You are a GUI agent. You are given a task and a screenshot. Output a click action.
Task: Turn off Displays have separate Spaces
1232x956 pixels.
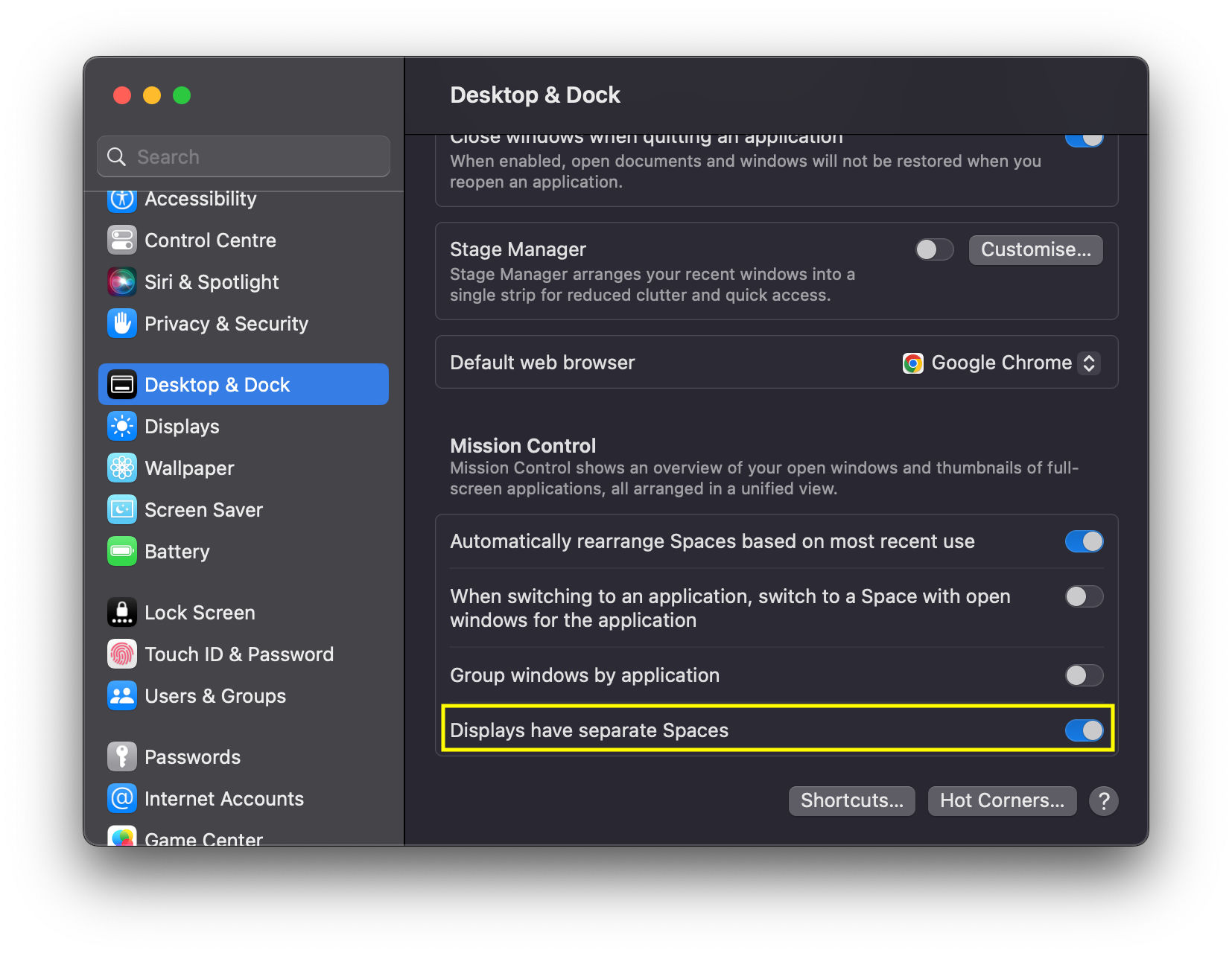click(x=1084, y=730)
